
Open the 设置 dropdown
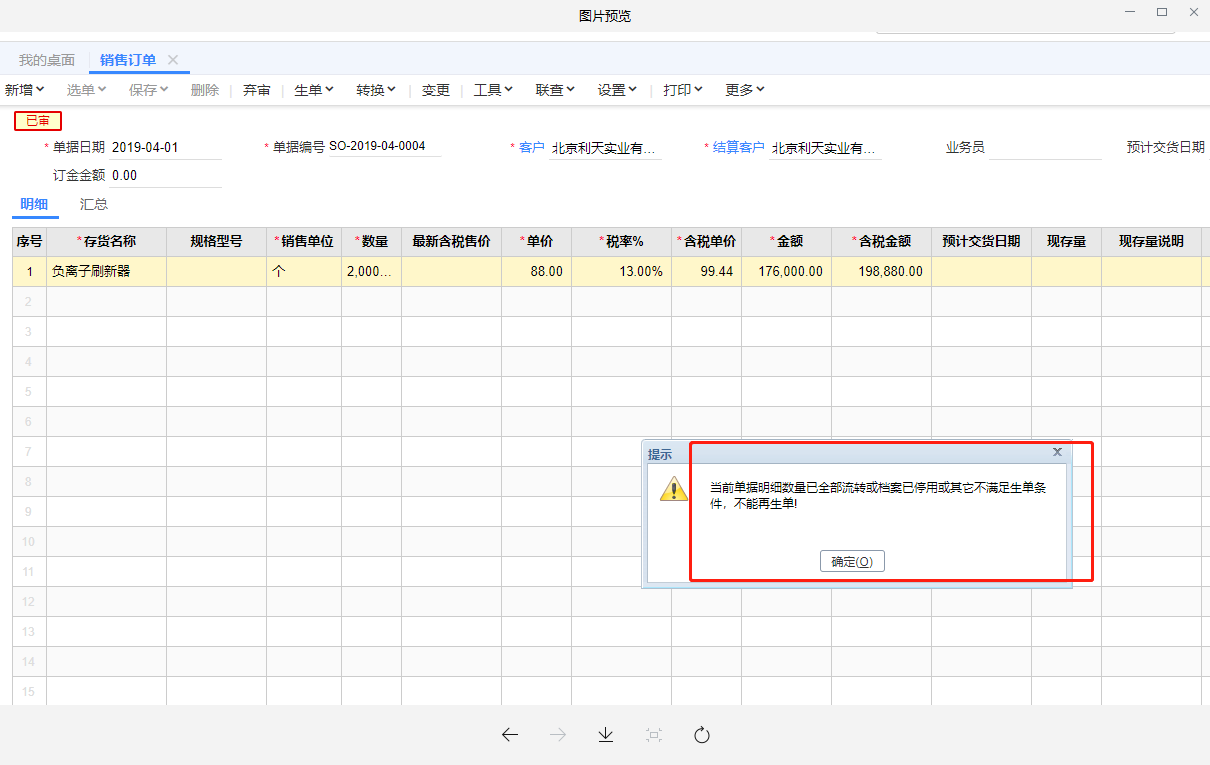pyautogui.click(x=617, y=90)
